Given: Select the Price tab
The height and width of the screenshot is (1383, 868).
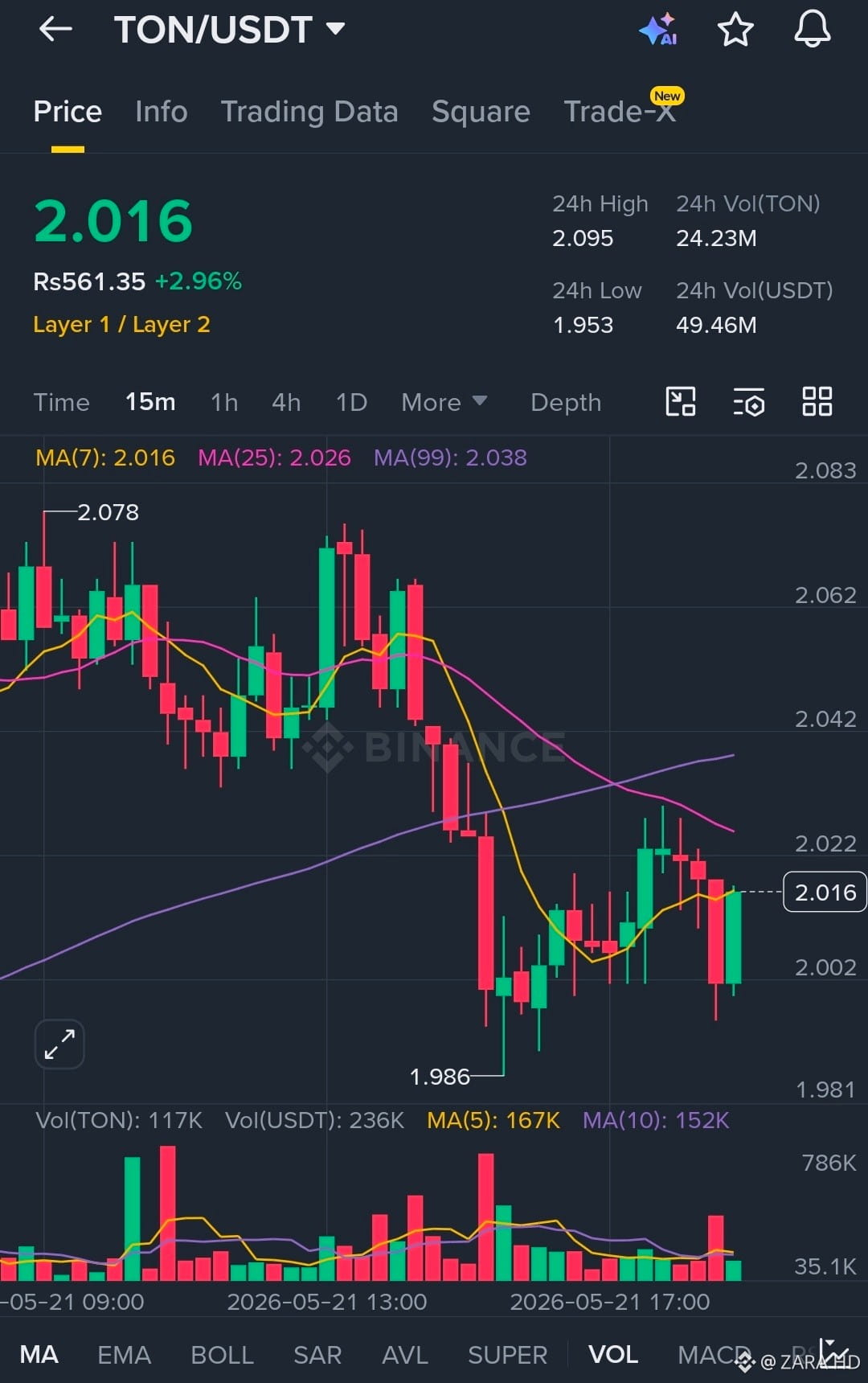Looking at the screenshot, I should (x=68, y=111).
